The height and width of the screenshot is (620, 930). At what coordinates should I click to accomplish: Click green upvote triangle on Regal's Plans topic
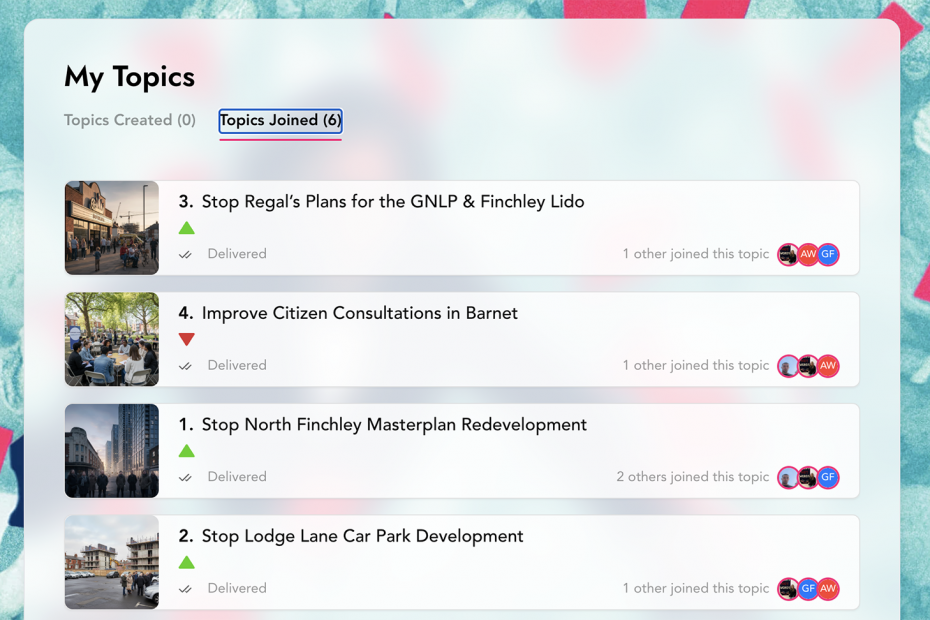(186, 228)
